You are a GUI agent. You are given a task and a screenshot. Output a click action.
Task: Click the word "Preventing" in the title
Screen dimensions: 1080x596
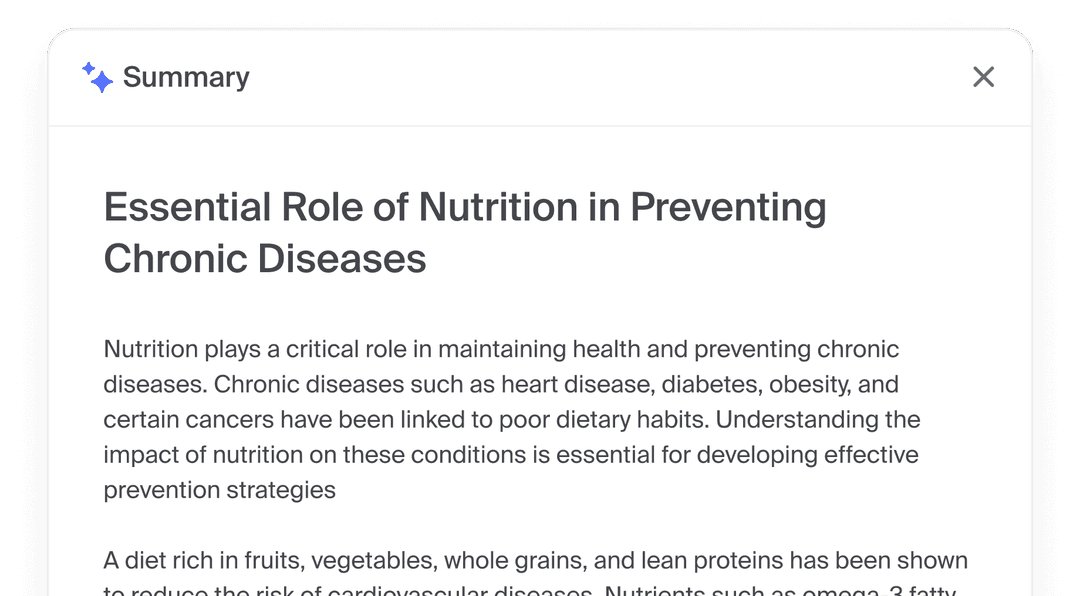pyautogui.click(x=728, y=208)
